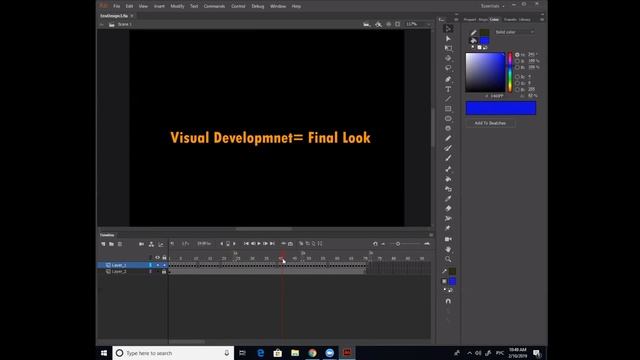Open the Color panel options menu
The image size is (640, 360).
pyautogui.click(x=542, y=19)
